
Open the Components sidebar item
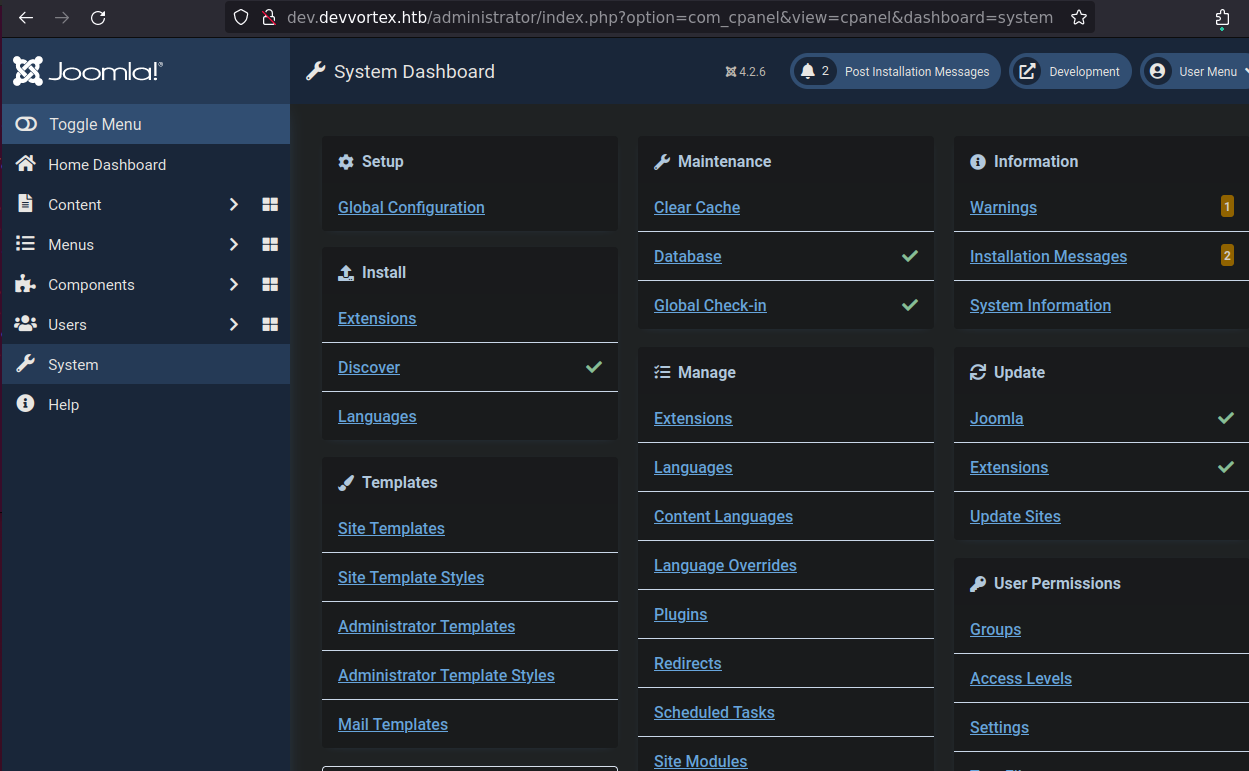(x=91, y=284)
